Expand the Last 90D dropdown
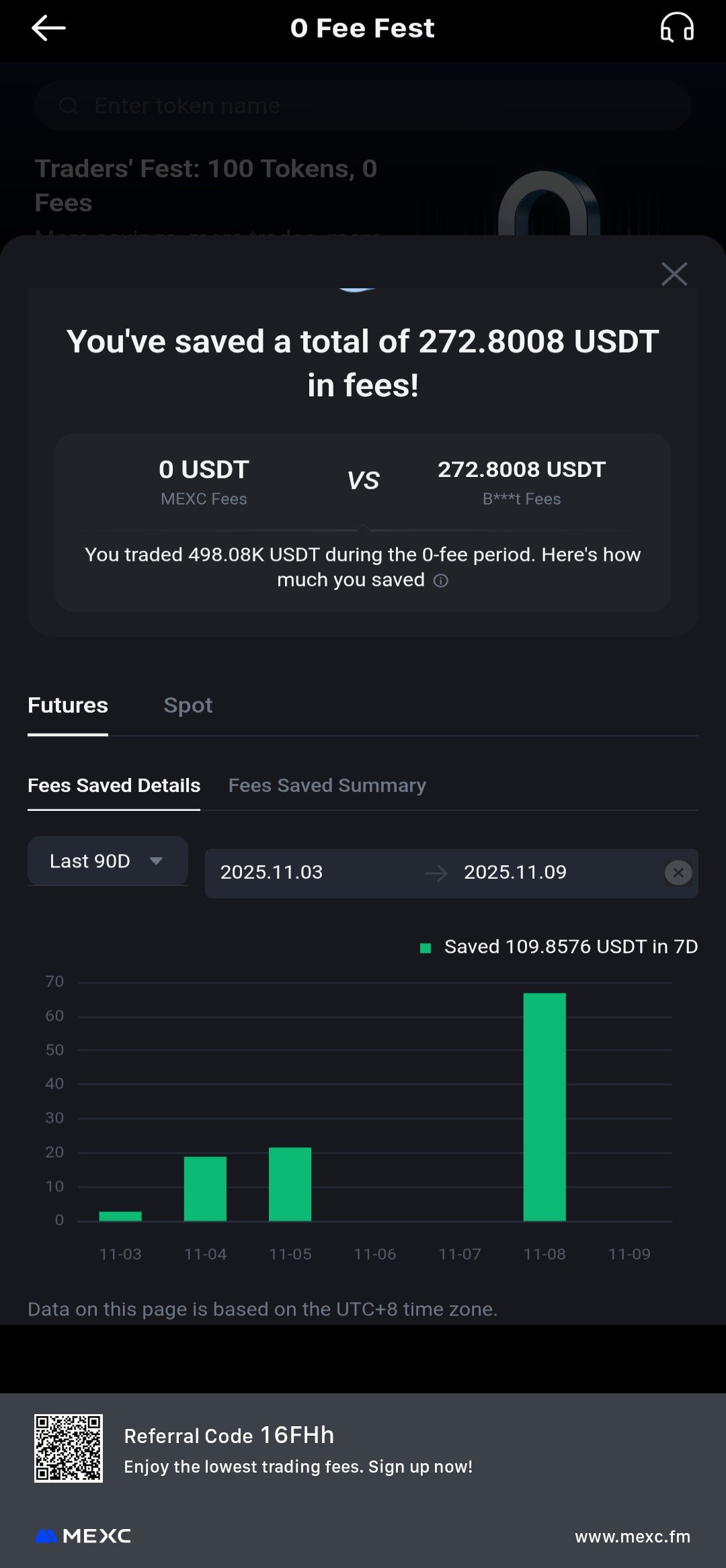 108,861
